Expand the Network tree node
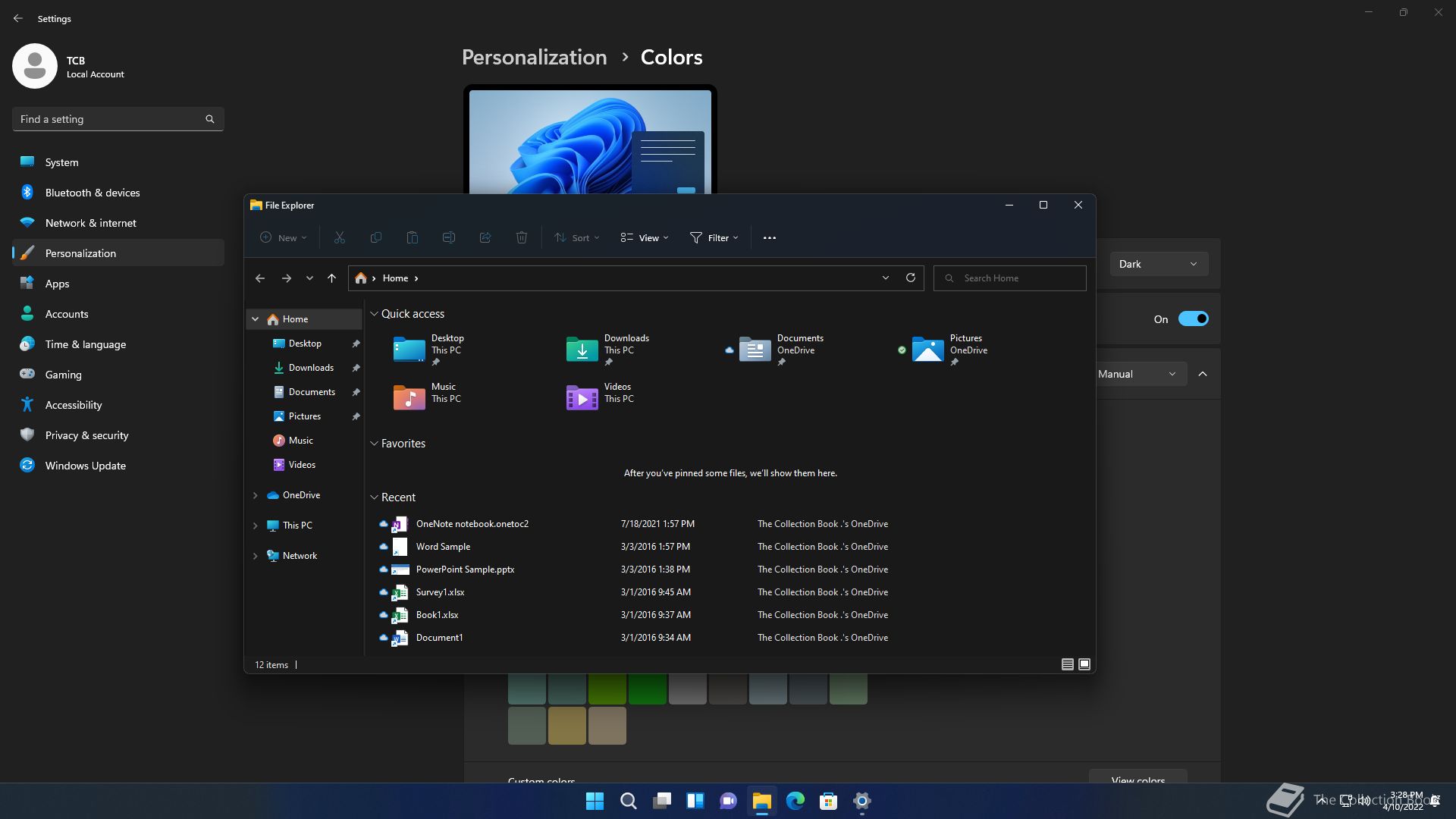 point(256,556)
